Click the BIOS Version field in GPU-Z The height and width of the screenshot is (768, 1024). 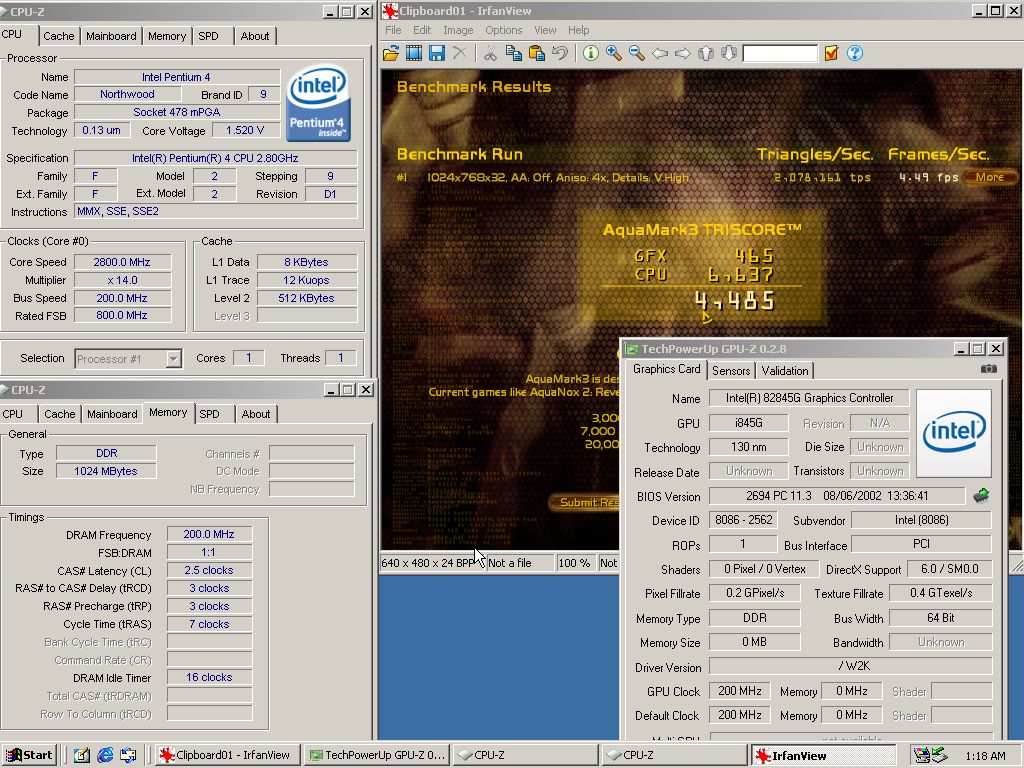pyautogui.click(x=837, y=496)
